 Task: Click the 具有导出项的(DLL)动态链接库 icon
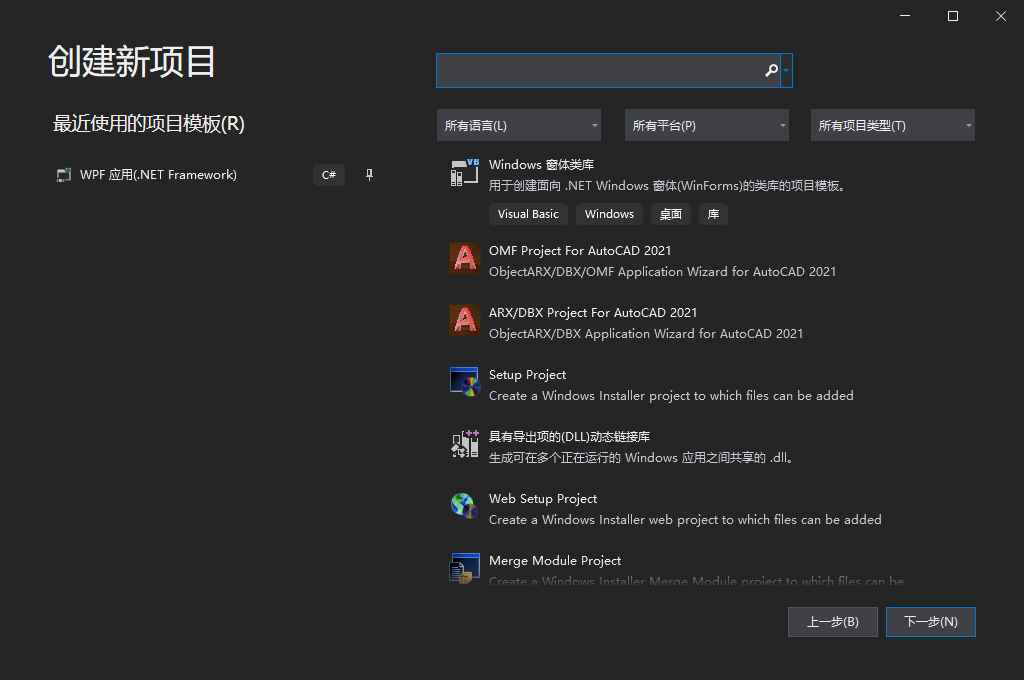click(x=464, y=445)
